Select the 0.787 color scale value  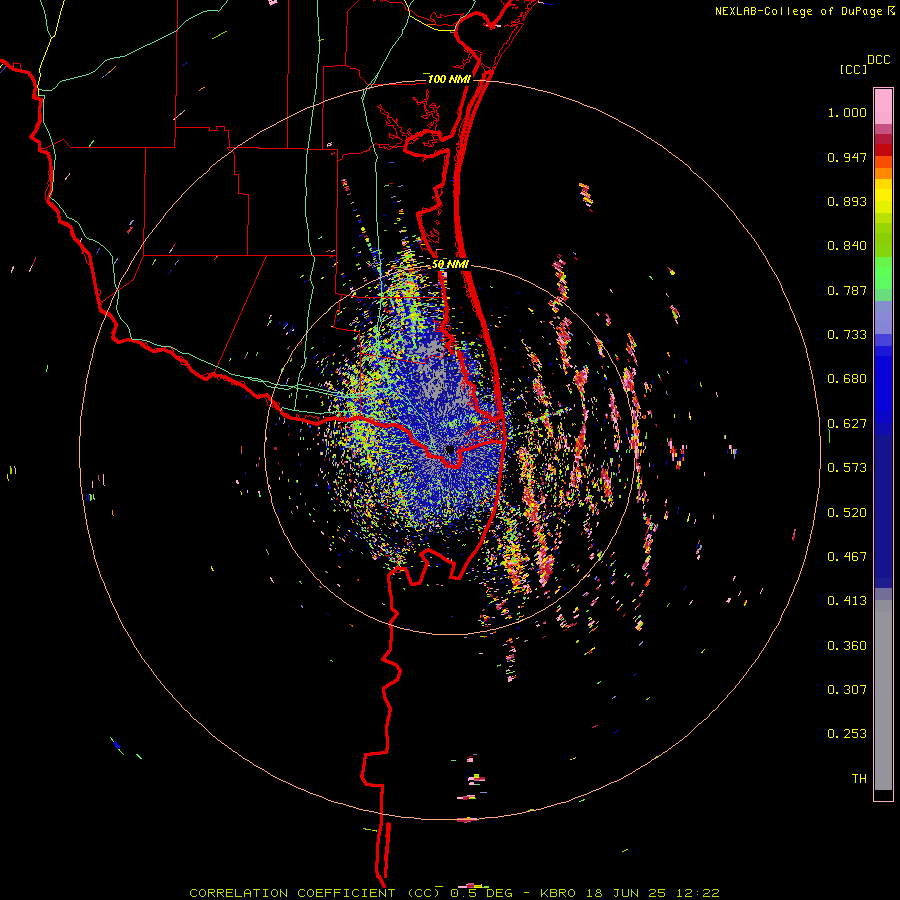[847, 290]
